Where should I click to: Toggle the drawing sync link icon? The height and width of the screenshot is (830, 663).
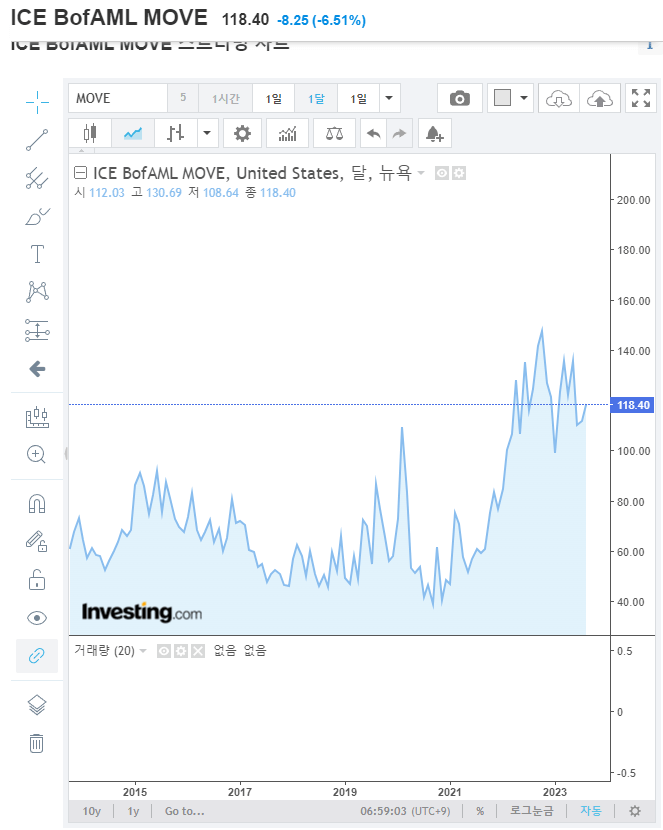tap(37, 656)
